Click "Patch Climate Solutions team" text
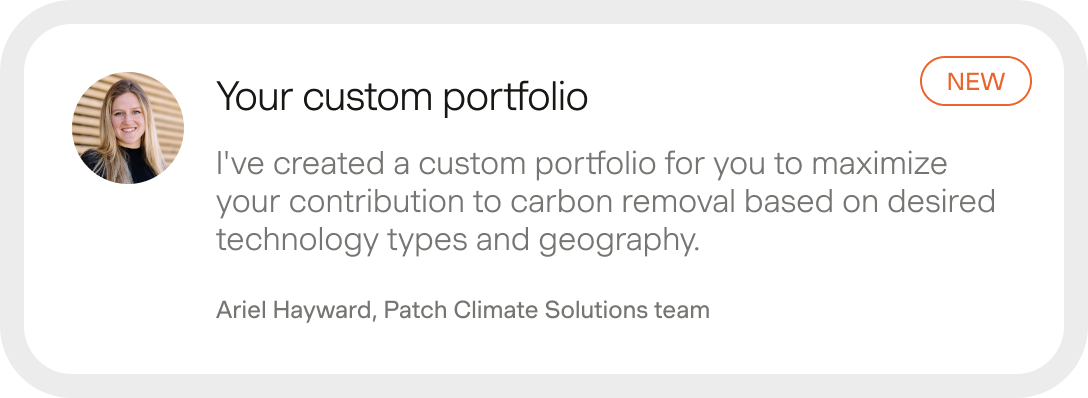The image size is (1088, 398). coord(547,309)
